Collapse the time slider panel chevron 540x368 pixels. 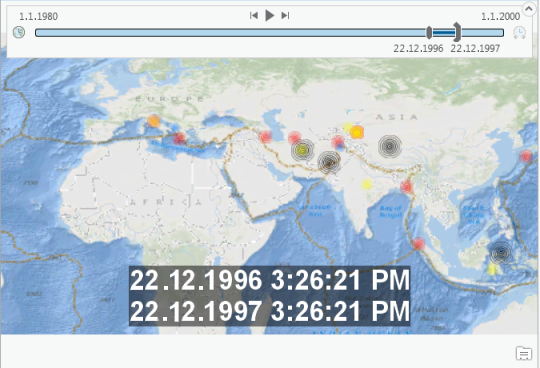tap(529, 9)
